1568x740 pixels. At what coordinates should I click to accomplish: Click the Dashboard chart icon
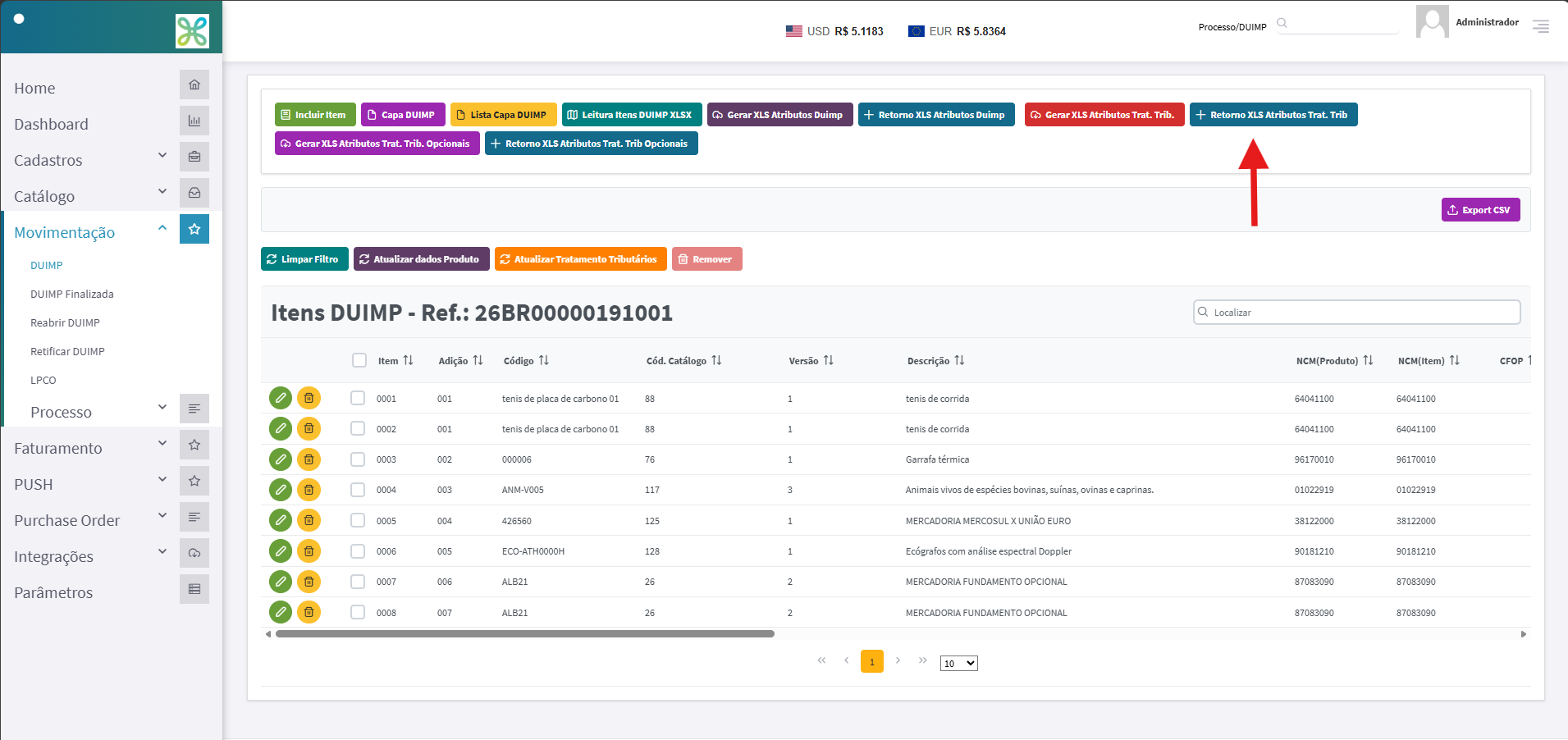point(194,121)
